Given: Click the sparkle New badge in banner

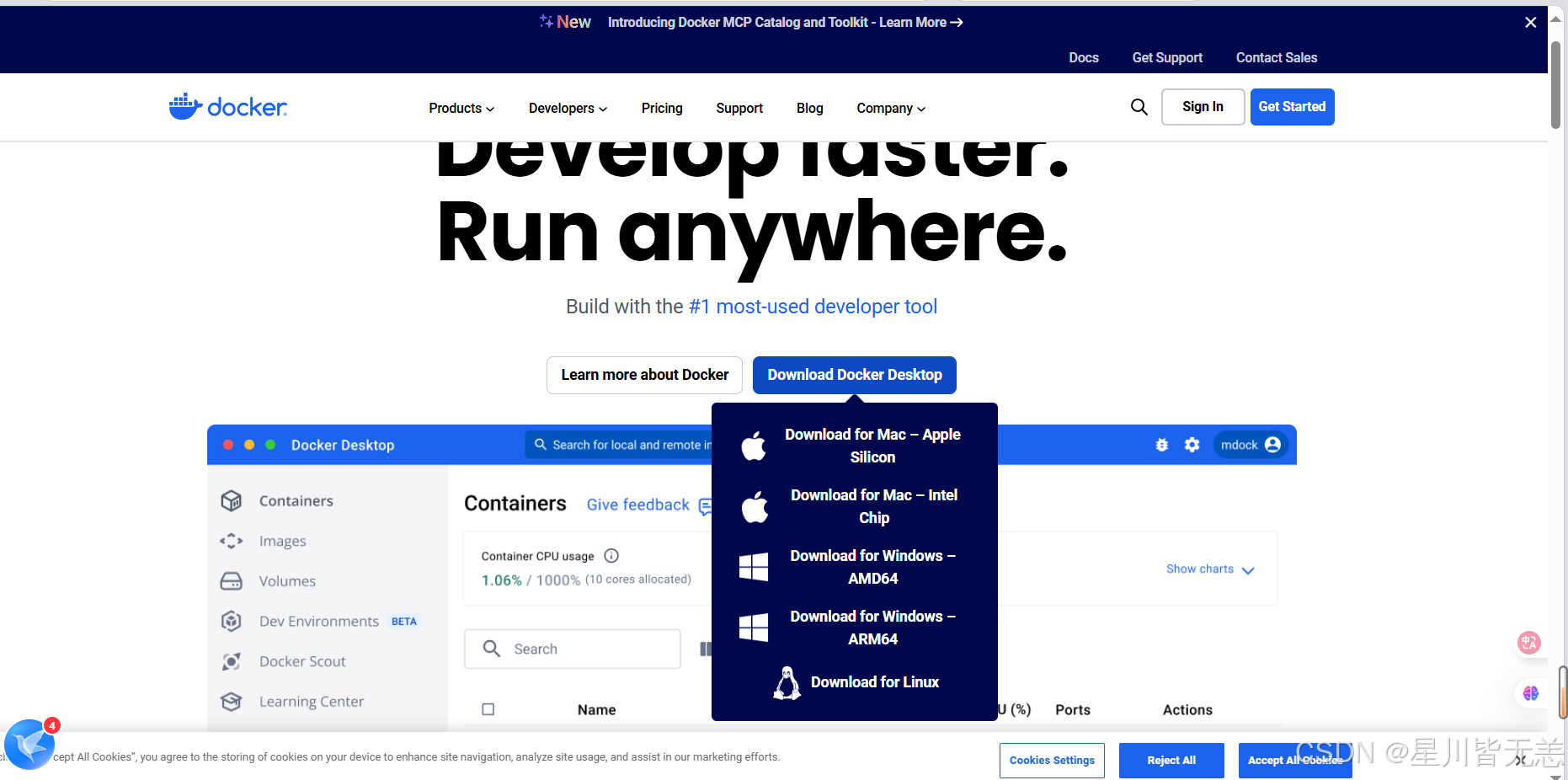Looking at the screenshot, I should (566, 22).
